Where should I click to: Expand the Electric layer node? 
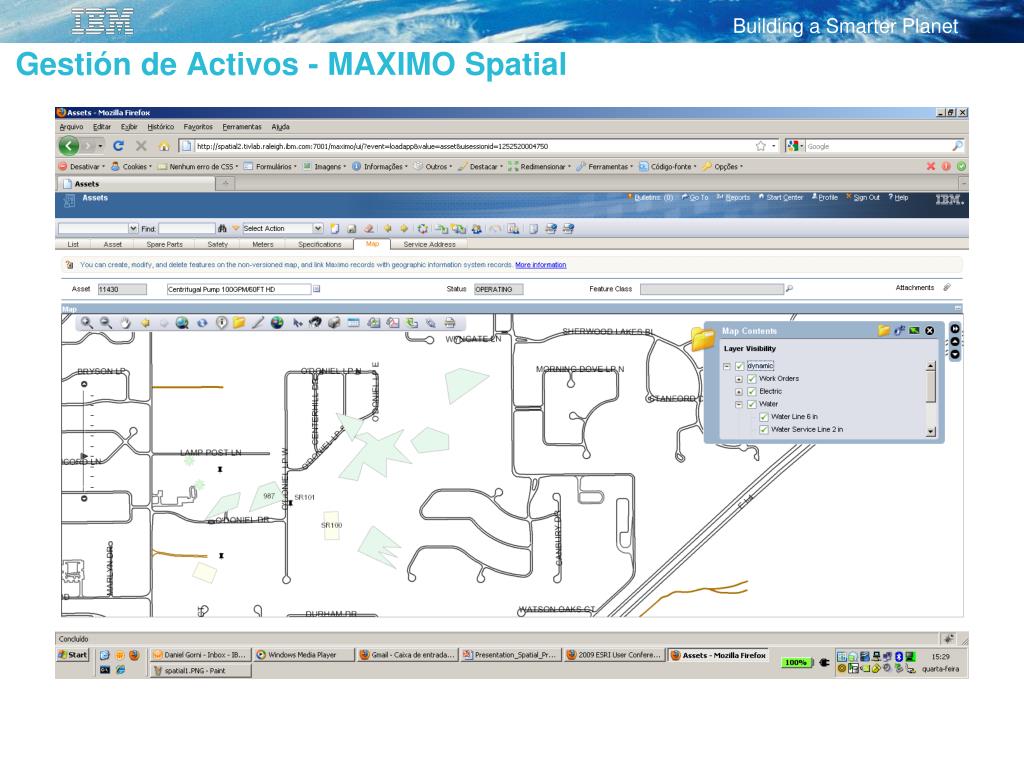[x=739, y=392]
